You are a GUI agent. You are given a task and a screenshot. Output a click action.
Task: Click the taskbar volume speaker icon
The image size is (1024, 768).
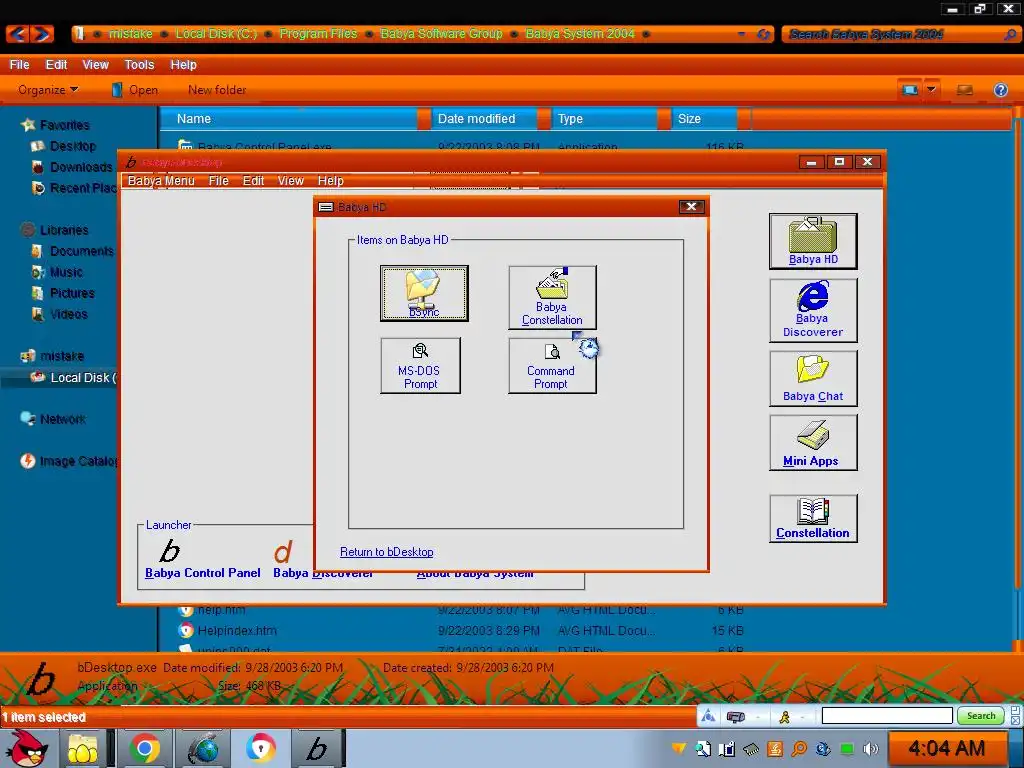coord(871,749)
